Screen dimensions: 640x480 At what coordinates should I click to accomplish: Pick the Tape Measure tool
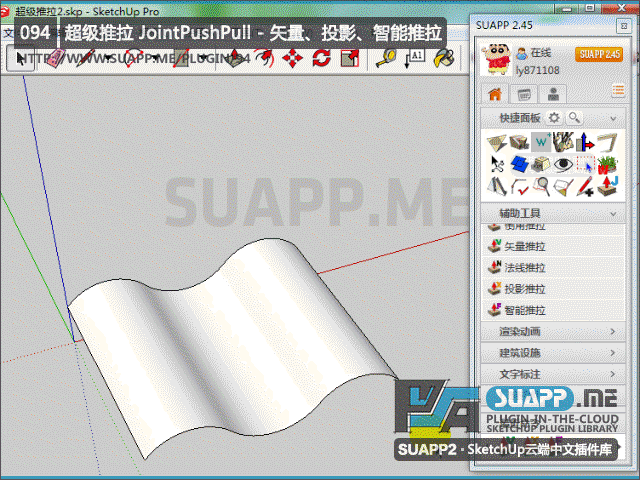pos(386,59)
